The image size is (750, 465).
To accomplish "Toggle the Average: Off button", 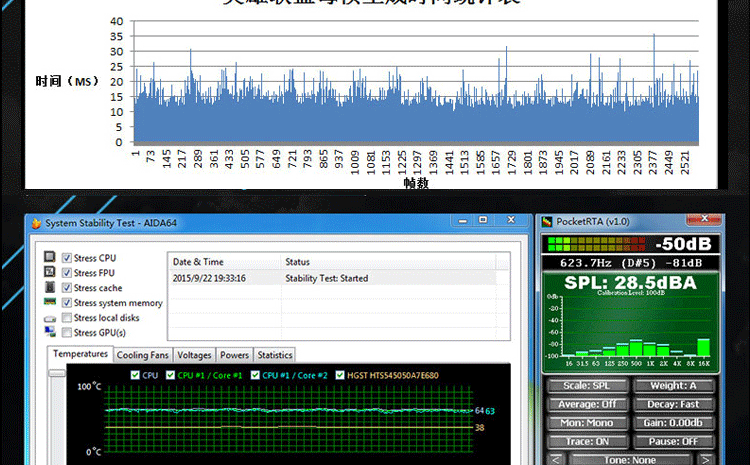I will tap(587, 404).
